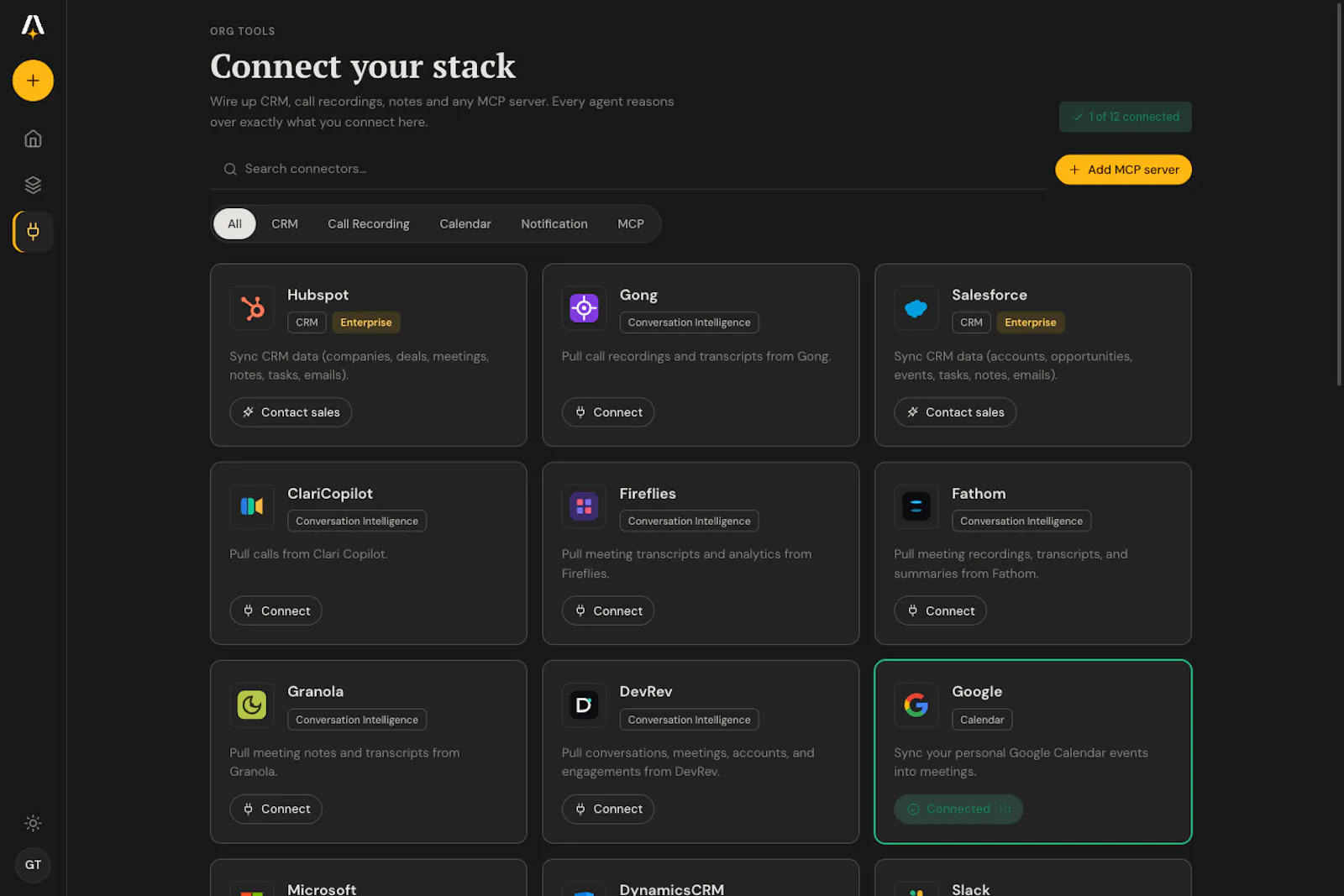Image resolution: width=1344 pixels, height=896 pixels.
Task: Select the Notification filter tab
Action: tap(554, 224)
